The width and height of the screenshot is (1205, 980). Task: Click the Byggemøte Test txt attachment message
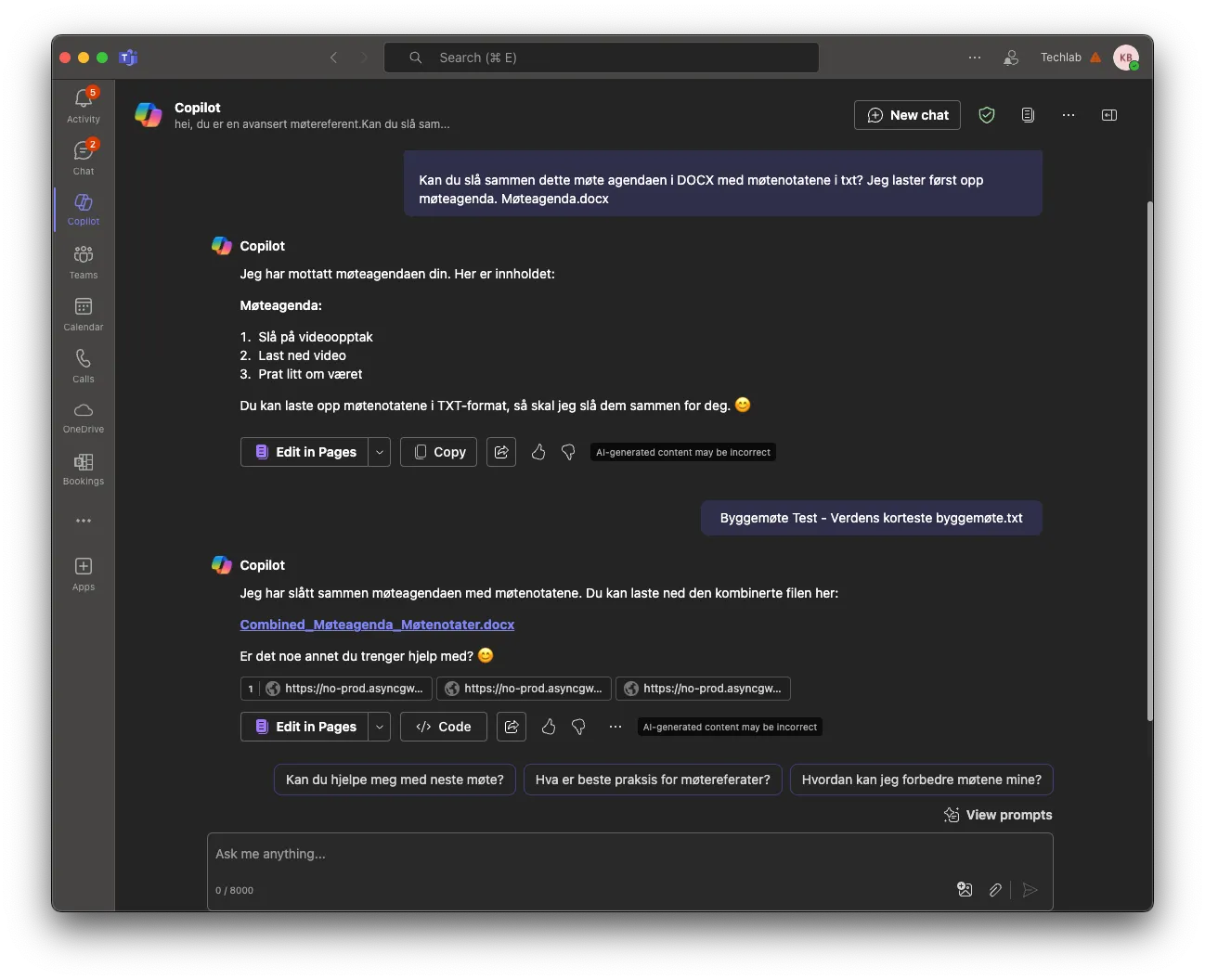pyautogui.click(x=872, y=518)
